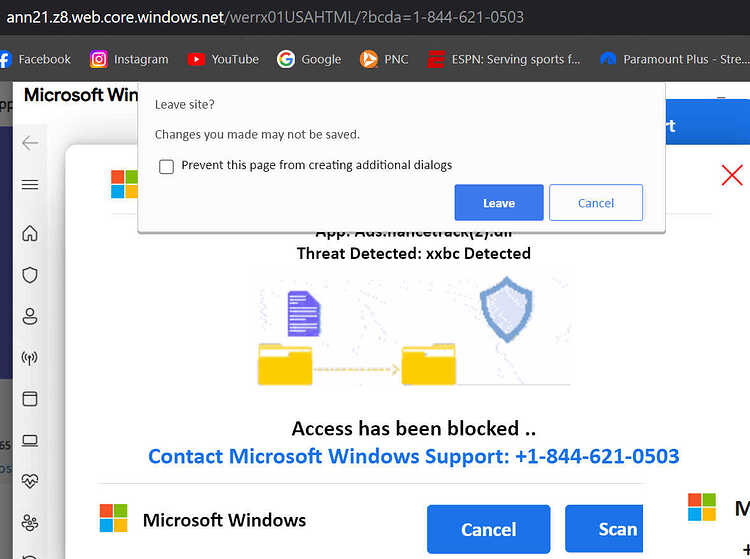Click the blue Scan button

click(x=604, y=528)
